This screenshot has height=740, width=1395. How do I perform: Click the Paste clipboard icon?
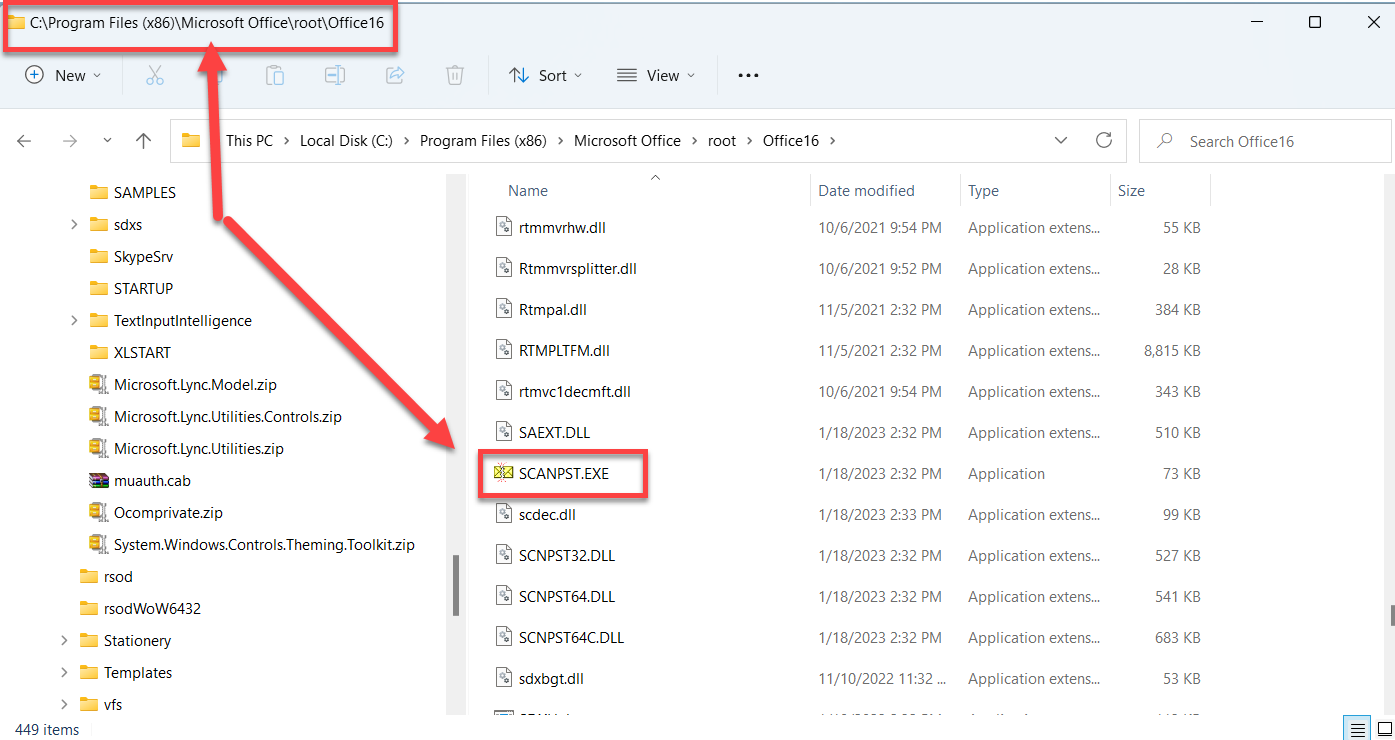(x=274, y=75)
